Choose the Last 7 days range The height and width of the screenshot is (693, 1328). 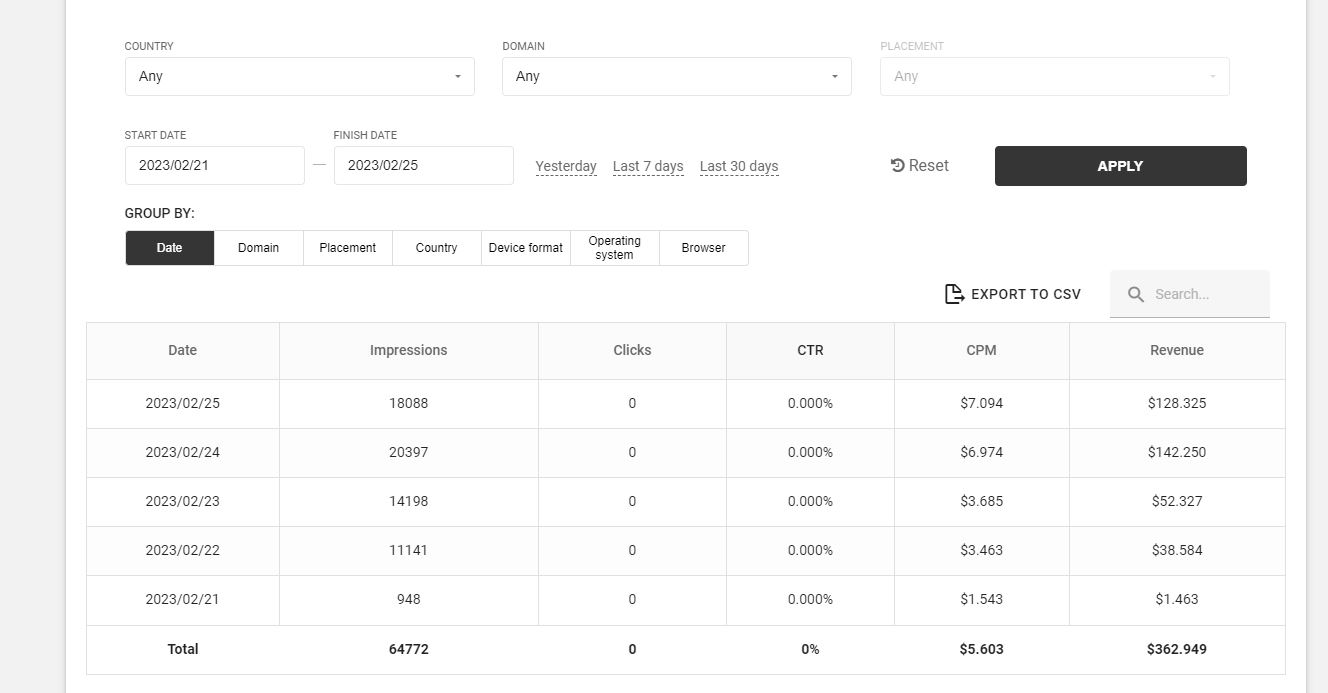648,167
